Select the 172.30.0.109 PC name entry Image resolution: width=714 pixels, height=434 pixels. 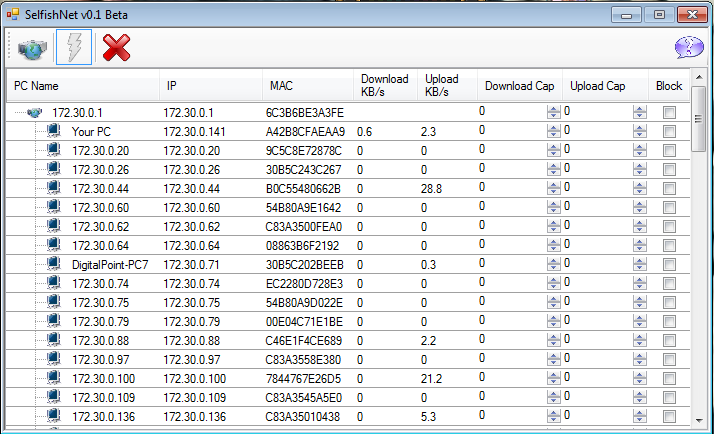(103, 398)
